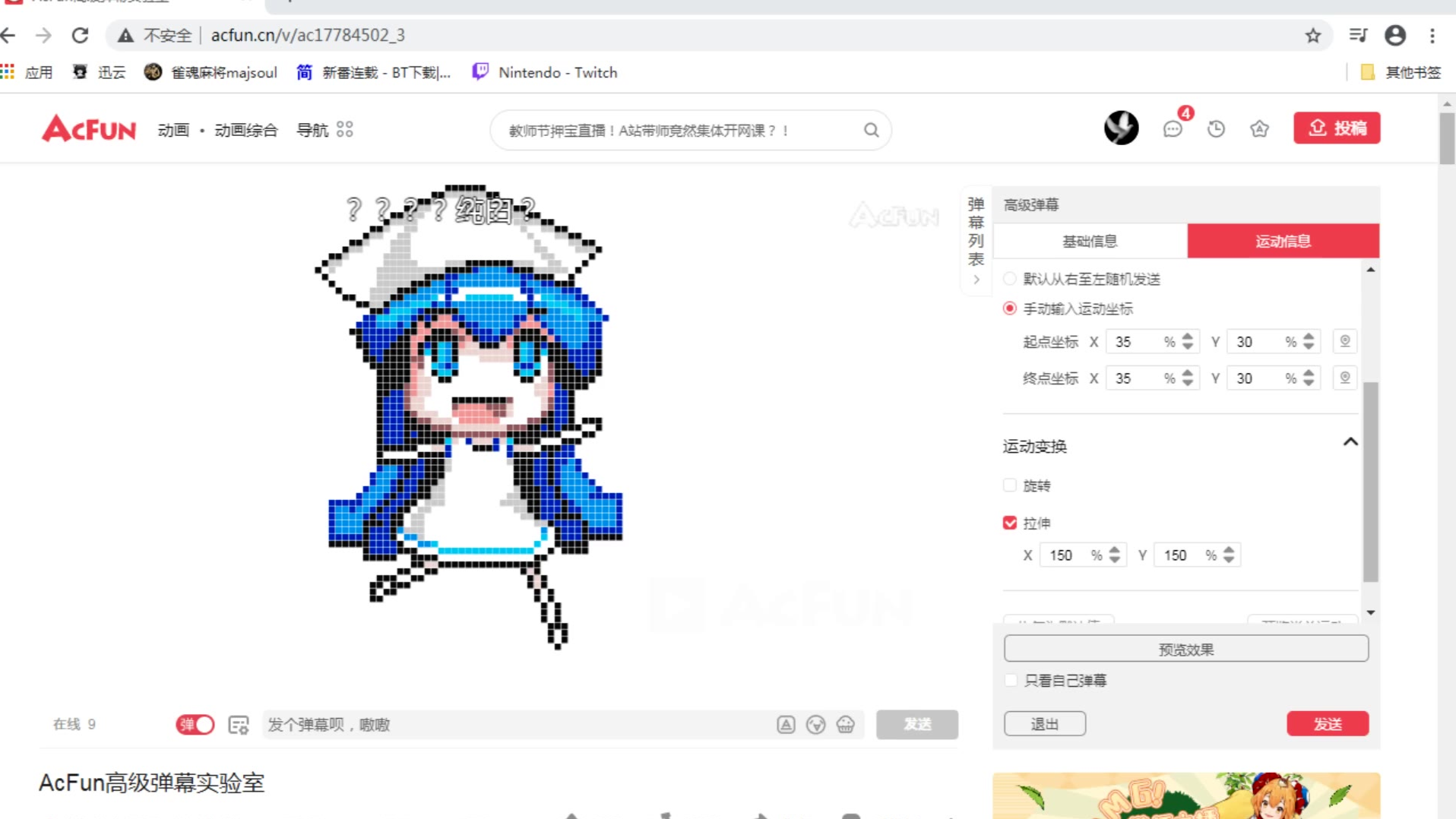This screenshot has width=1456, height=819.
Task: Open the 动画 channel link
Action: (173, 130)
